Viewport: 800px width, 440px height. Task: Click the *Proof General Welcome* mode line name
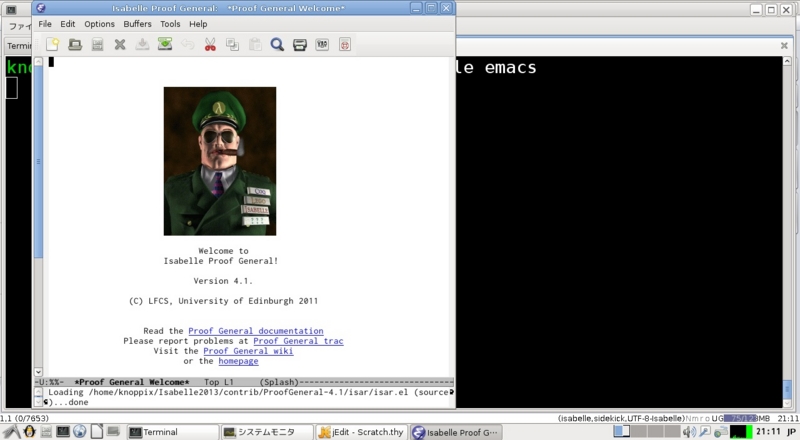click(x=132, y=382)
